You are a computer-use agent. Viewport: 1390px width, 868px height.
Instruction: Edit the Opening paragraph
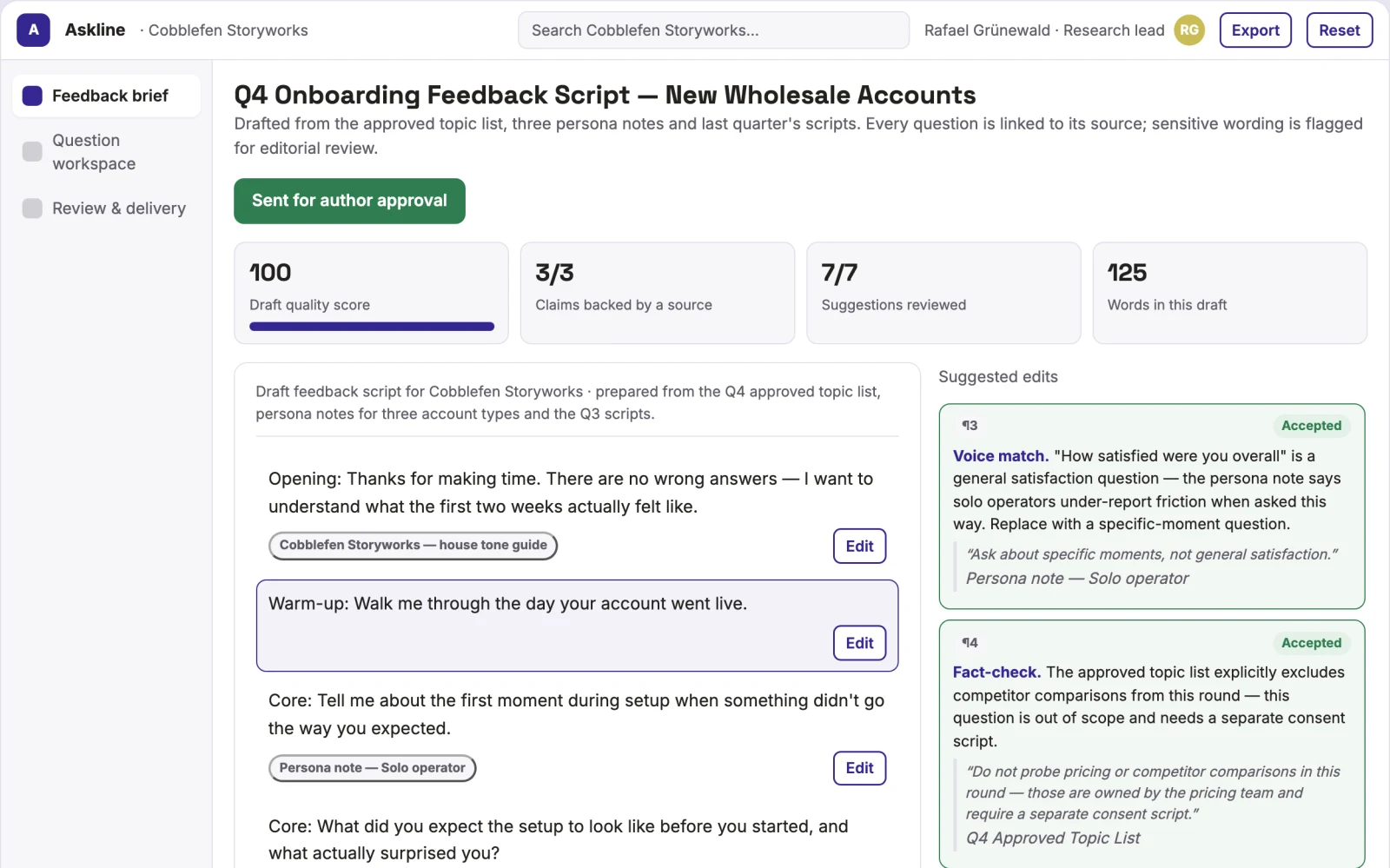(x=859, y=546)
